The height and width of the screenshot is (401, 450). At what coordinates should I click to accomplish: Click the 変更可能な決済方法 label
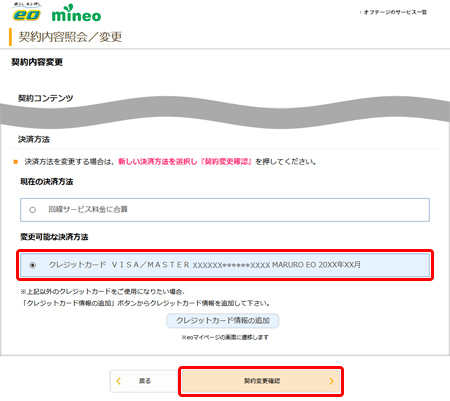[54, 237]
